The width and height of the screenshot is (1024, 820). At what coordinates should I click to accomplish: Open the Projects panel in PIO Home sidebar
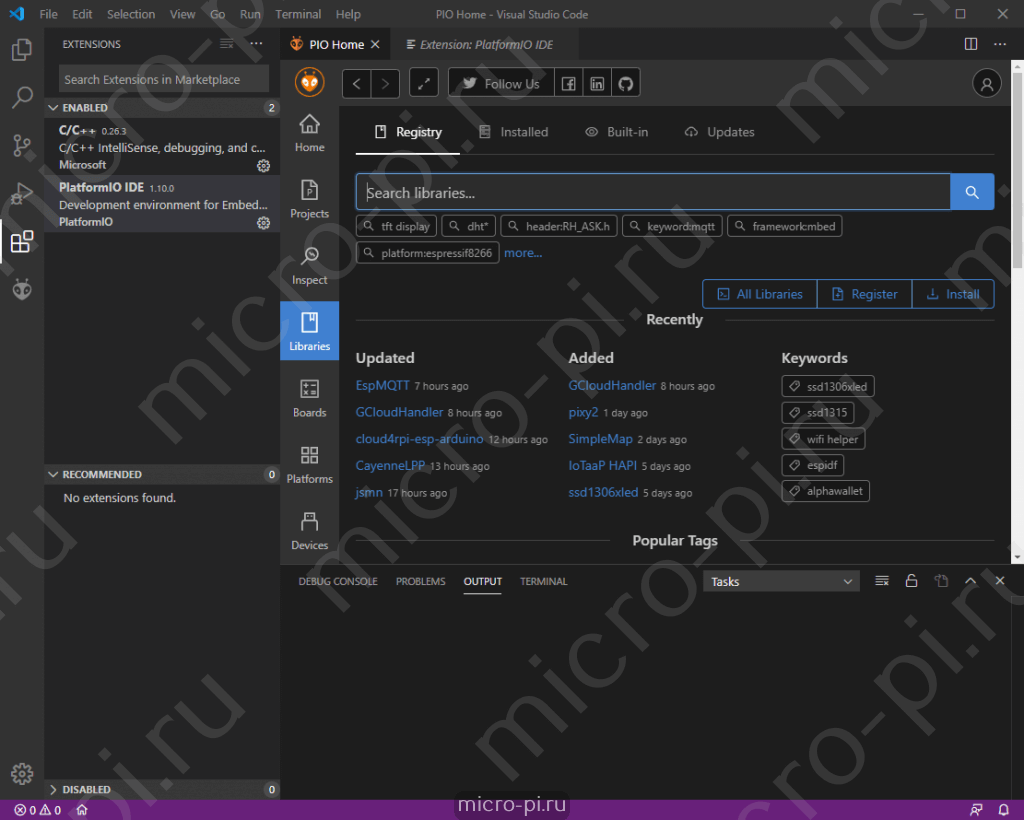pos(309,198)
